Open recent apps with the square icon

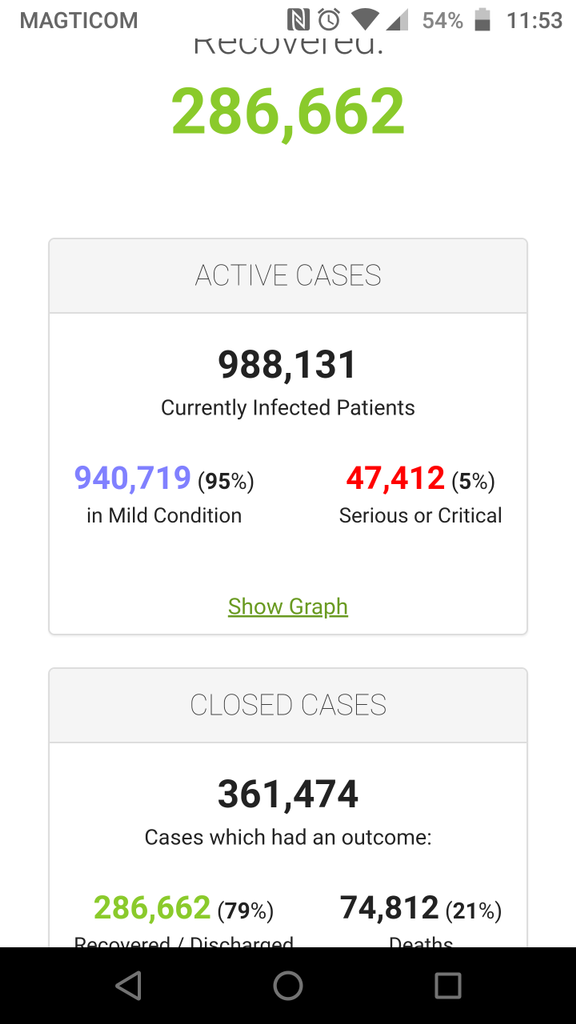coord(448,985)
